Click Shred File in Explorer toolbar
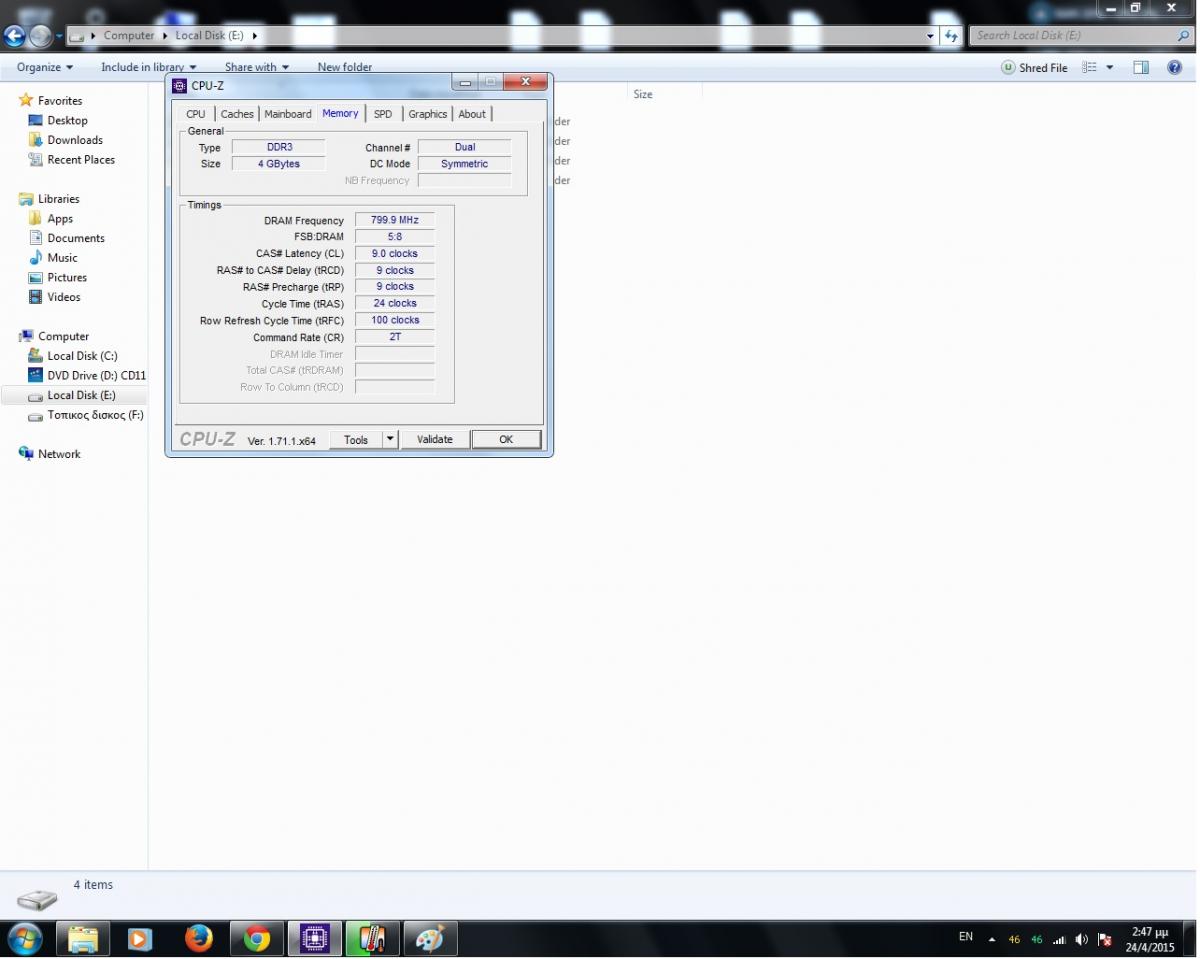1200x959 pixels. point(1035,68)
